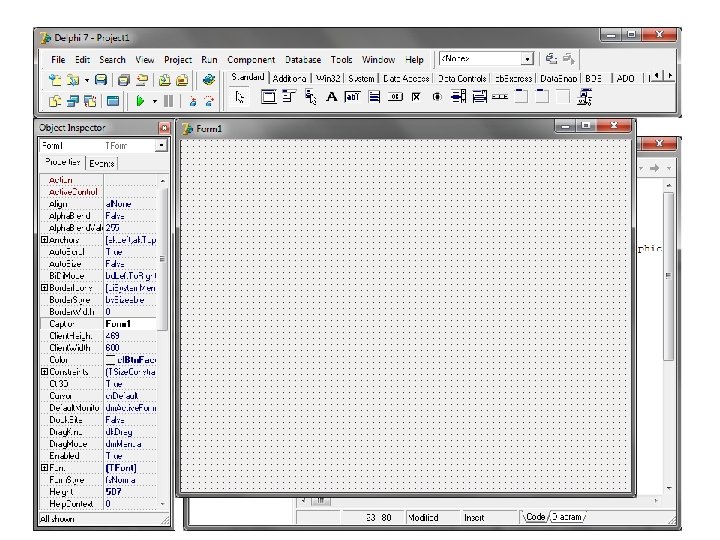The height and width of the screenshot is (540, 720).
Task: Open the Component menu
Action: coord(251,60)
